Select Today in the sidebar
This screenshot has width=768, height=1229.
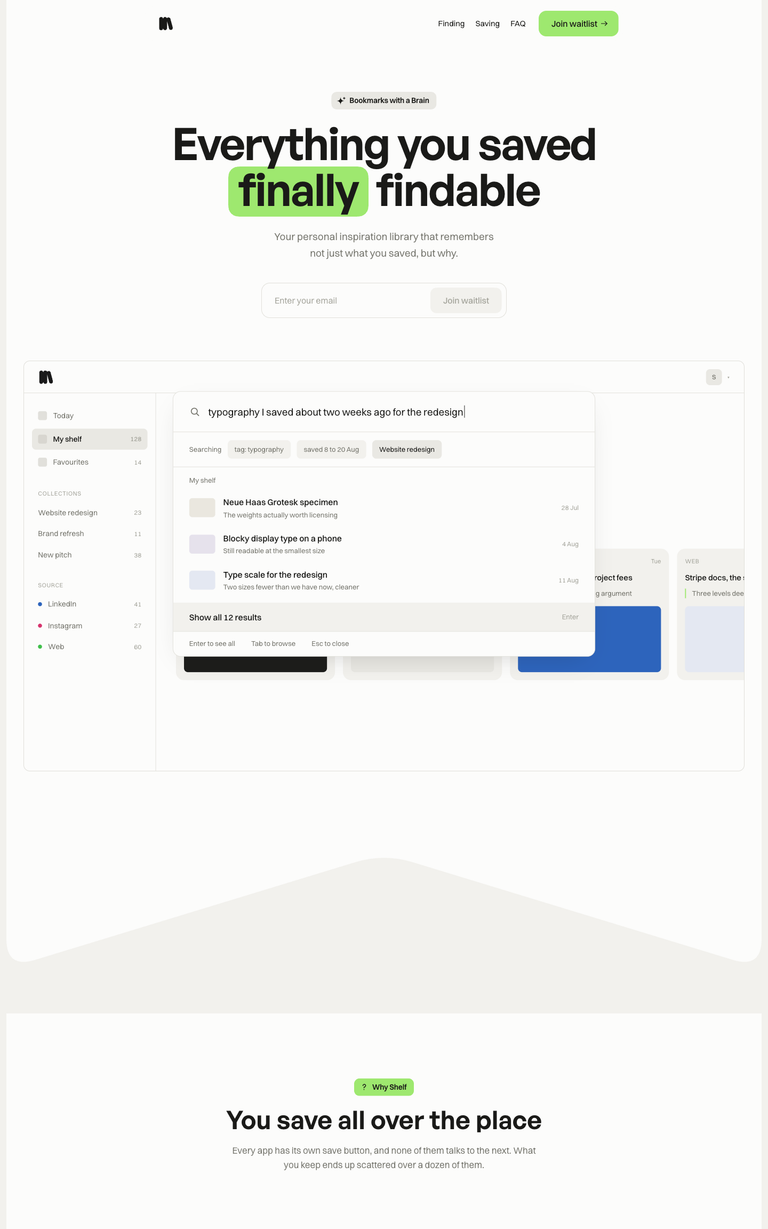pos(90,415)
